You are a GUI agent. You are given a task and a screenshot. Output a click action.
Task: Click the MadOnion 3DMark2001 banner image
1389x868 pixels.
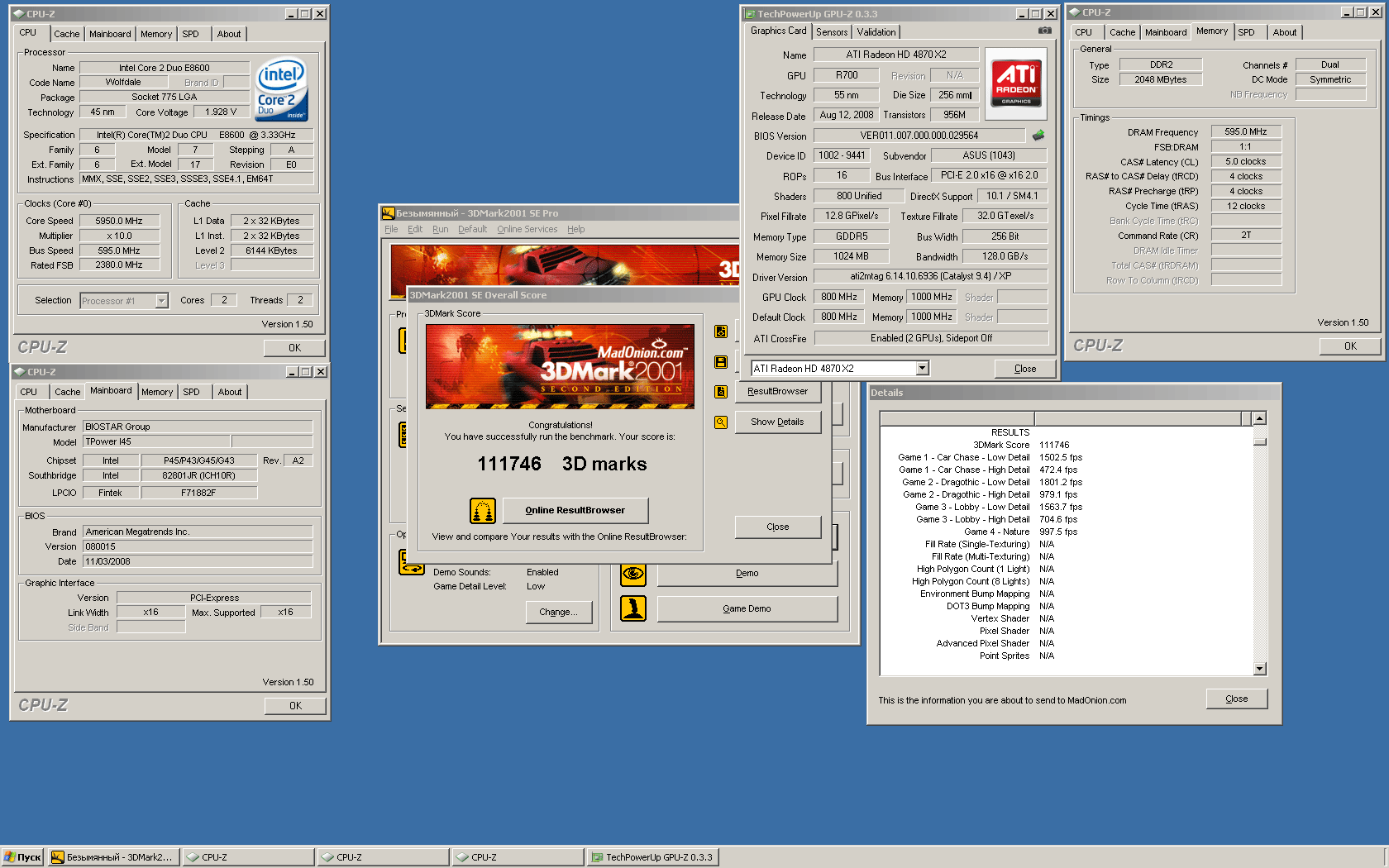click(x=560, y=366)
